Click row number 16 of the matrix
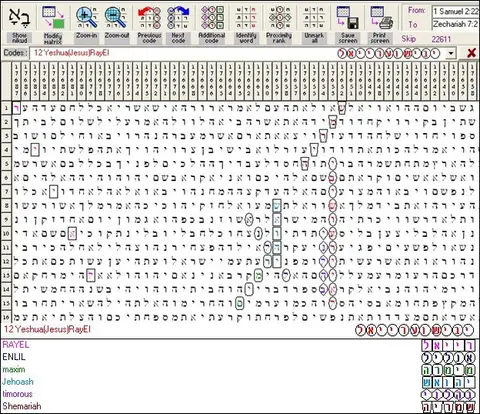This screenshot has height=414, width=480. click(x=6, y=317)
